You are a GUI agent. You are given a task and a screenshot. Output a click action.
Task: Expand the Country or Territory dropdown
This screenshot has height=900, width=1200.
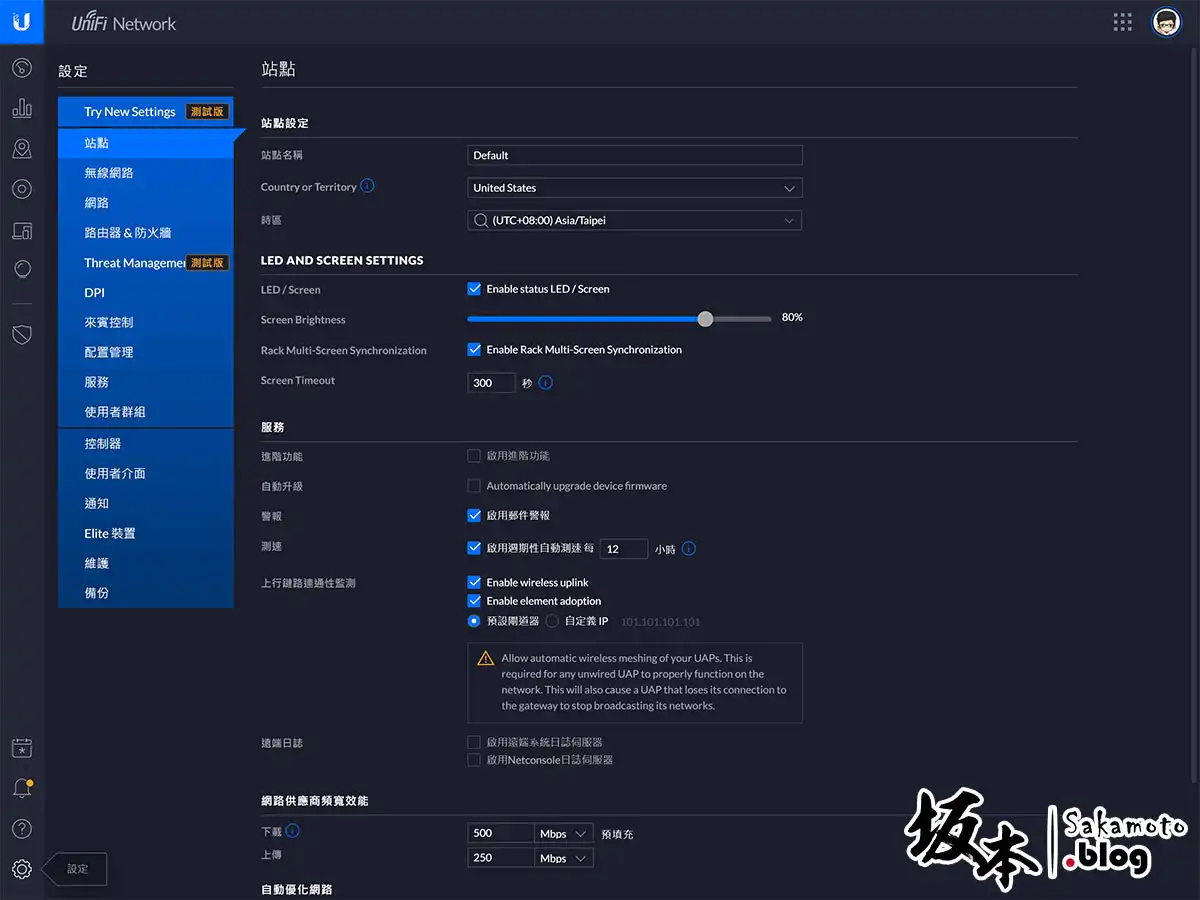(635, 188)
